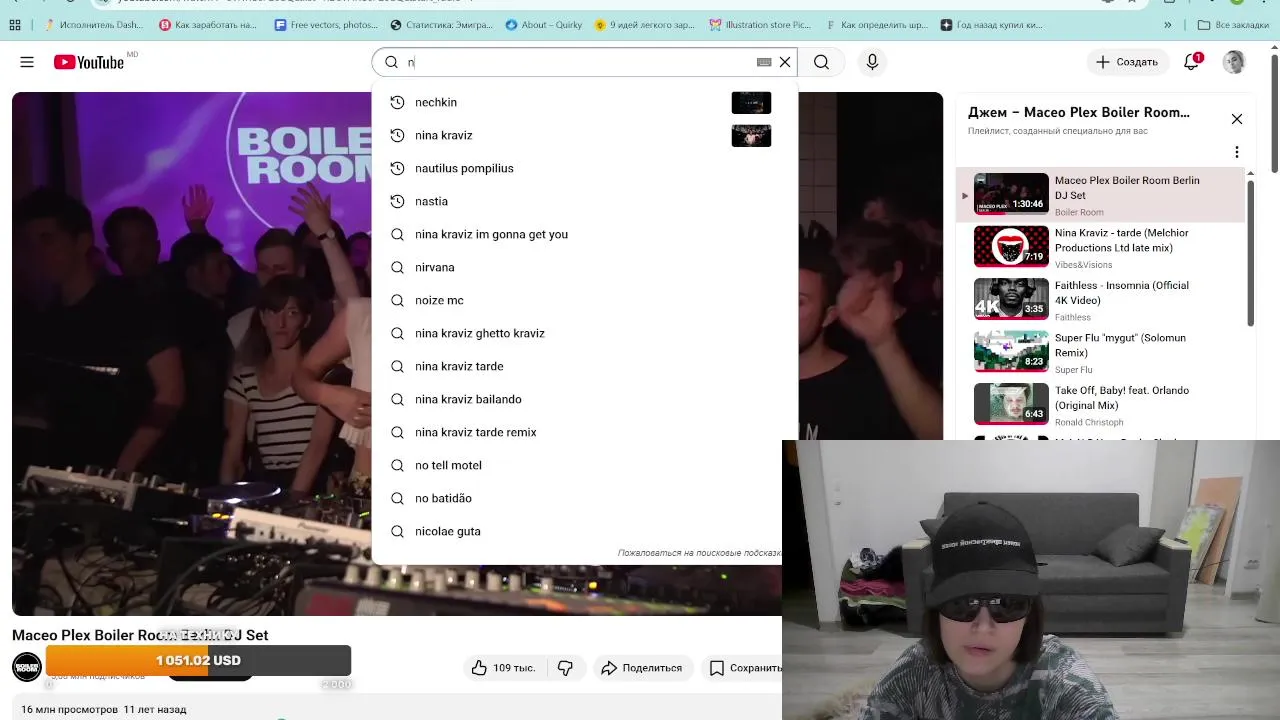Play Take Off, Baby! playlist thumbnail

tap(1011, 404)
